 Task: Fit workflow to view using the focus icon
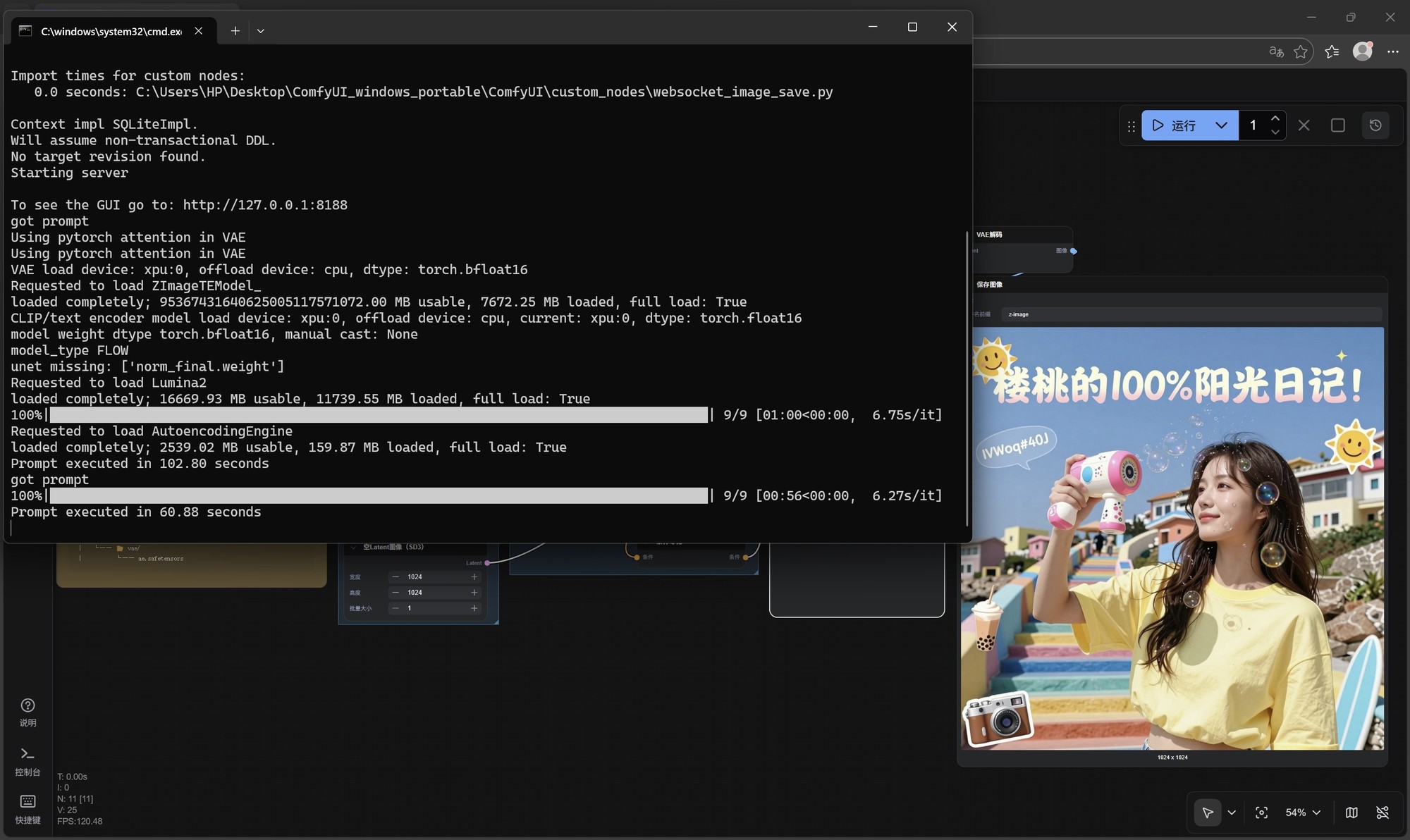point(1262,813)
